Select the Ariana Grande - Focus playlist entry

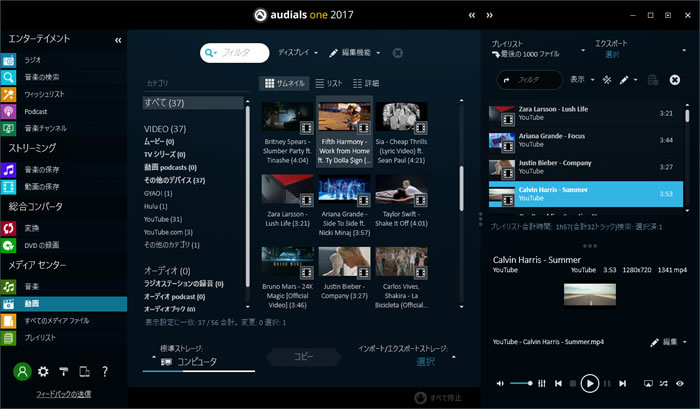[x=585, y=140]
